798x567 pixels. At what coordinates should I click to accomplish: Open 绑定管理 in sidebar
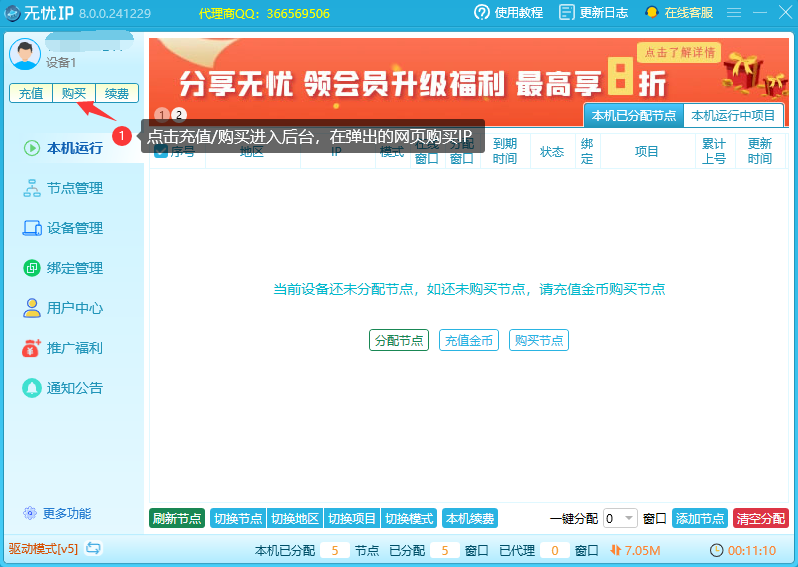[x=75, y=268]
